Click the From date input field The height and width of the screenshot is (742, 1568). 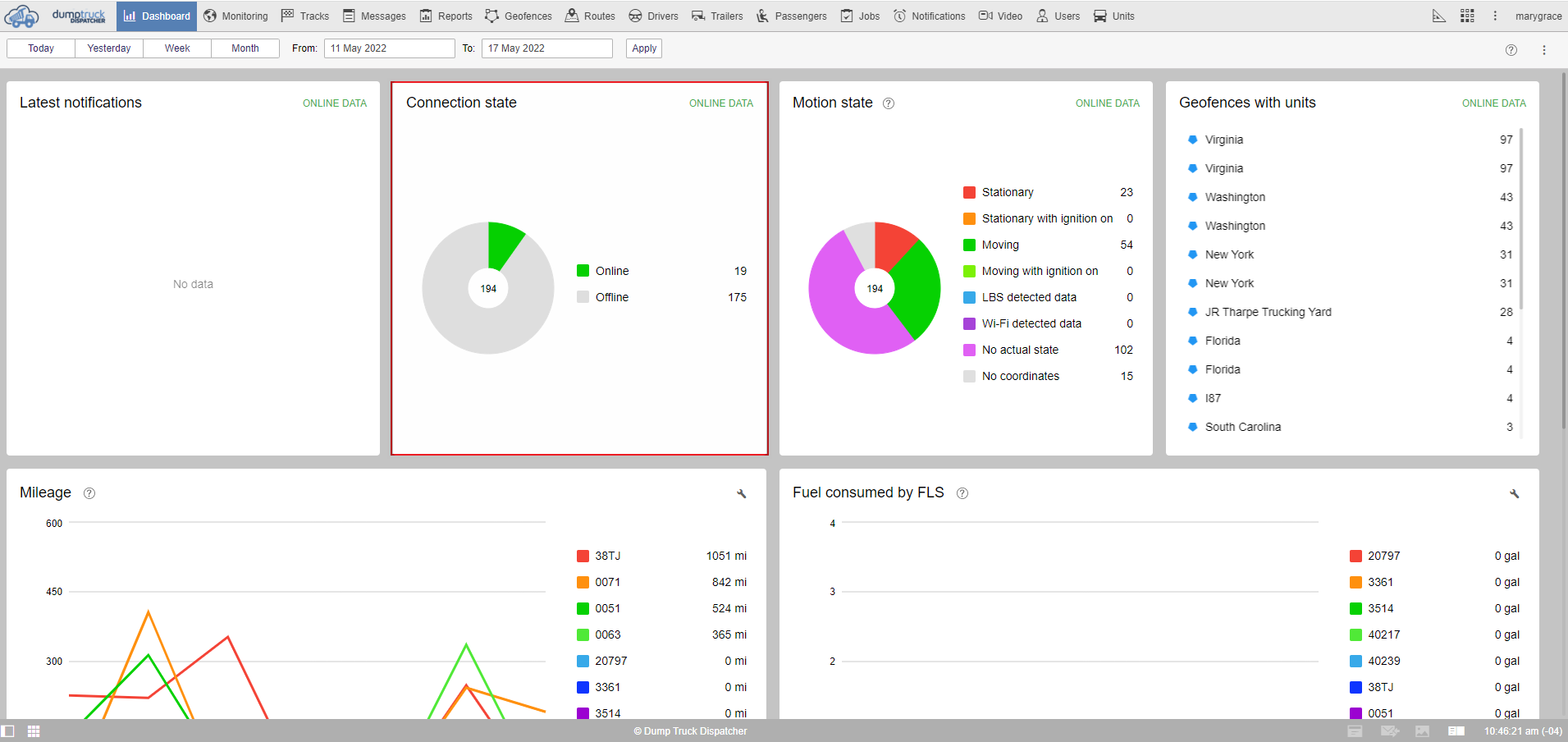(389, 48)
